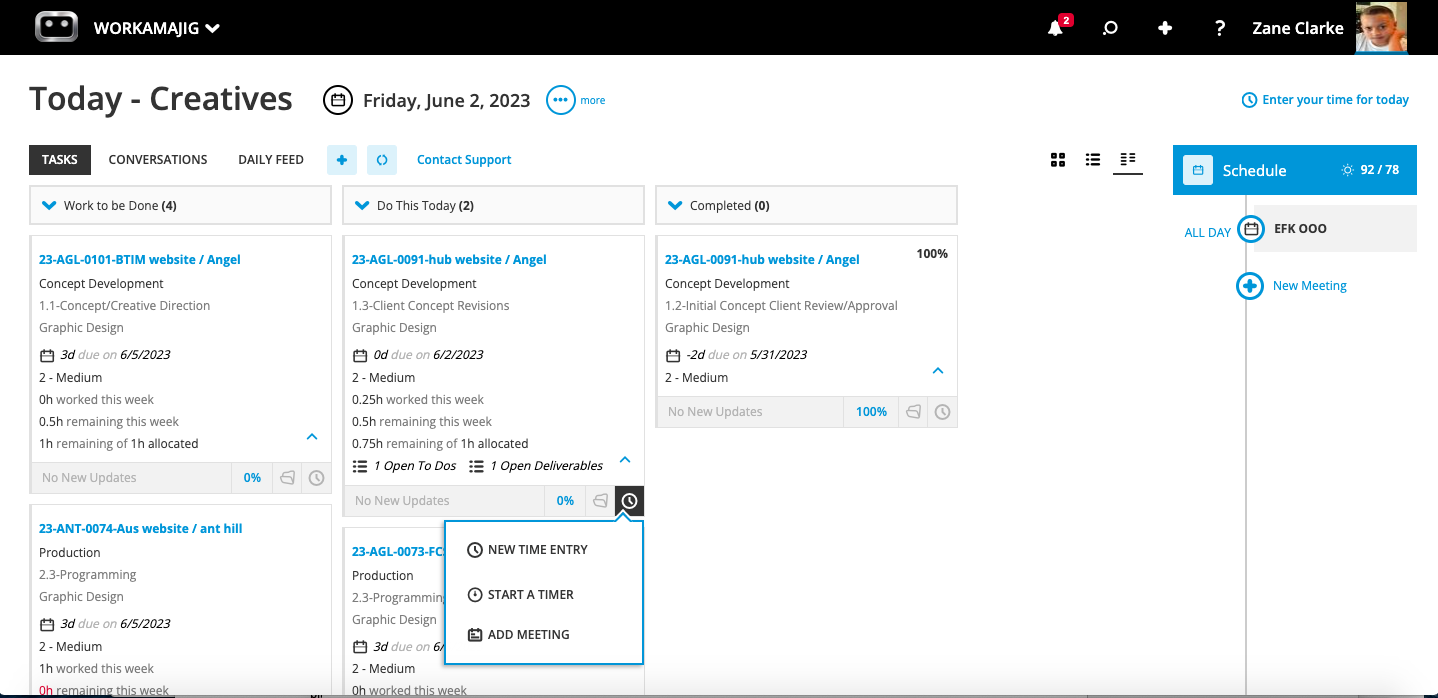Open clock time icon on completed card
Screen dimensions: 1438x698
(942, 412)
